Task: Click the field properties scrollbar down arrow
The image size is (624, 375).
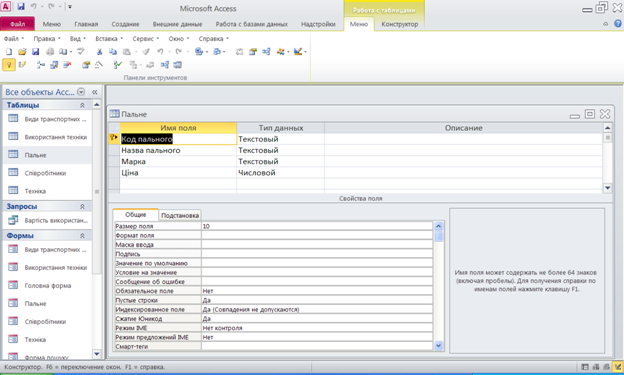Action: click(439, 346)
